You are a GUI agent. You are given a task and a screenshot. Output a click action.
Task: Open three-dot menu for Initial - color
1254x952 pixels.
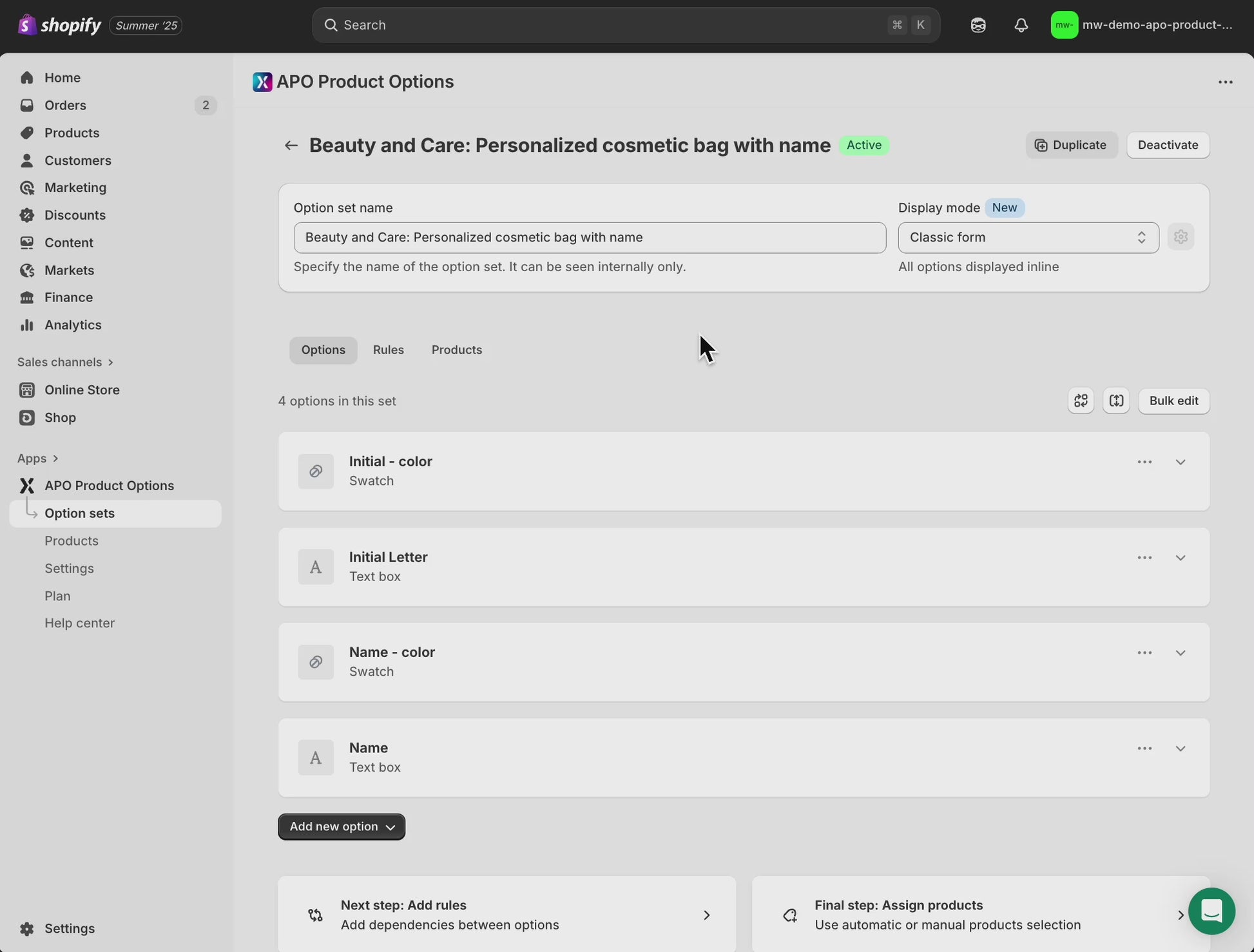(1144, 462)
